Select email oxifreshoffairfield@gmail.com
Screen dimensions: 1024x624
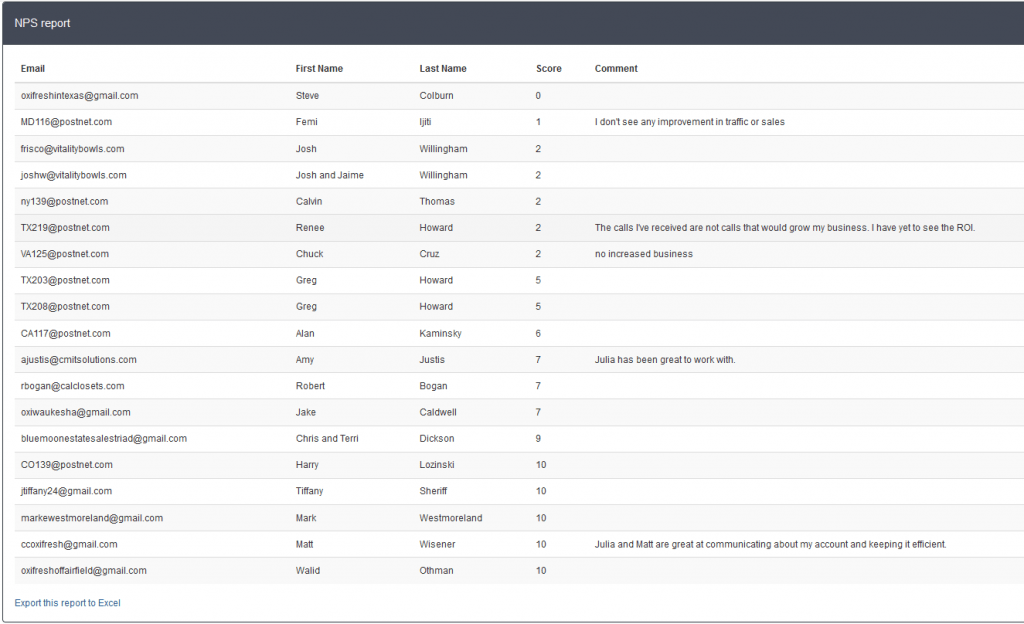pyautogui.click(x=84, y=570)
